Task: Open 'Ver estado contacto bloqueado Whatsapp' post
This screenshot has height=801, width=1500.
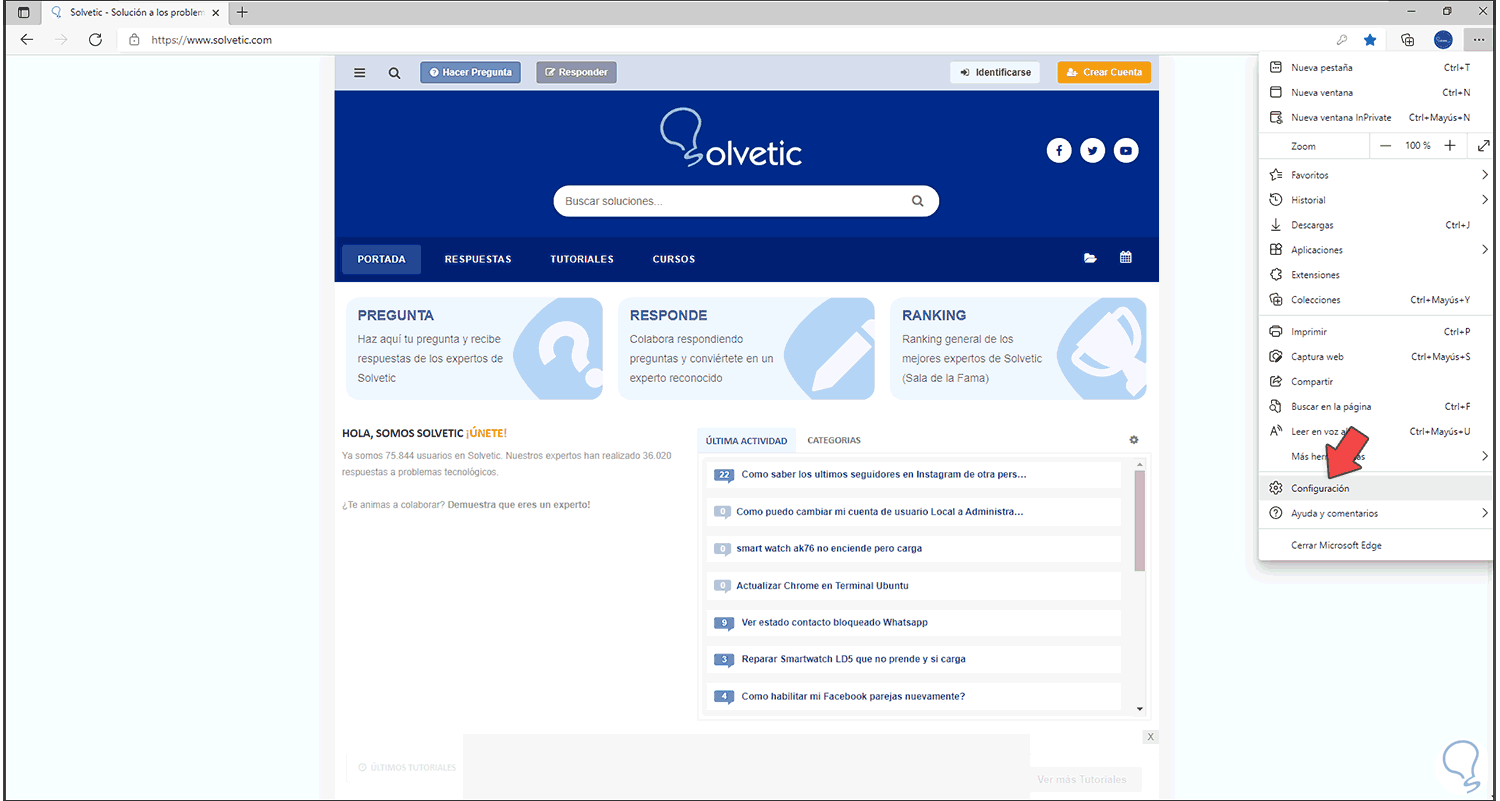Action: pyautogui.click(x=834, y=623)
